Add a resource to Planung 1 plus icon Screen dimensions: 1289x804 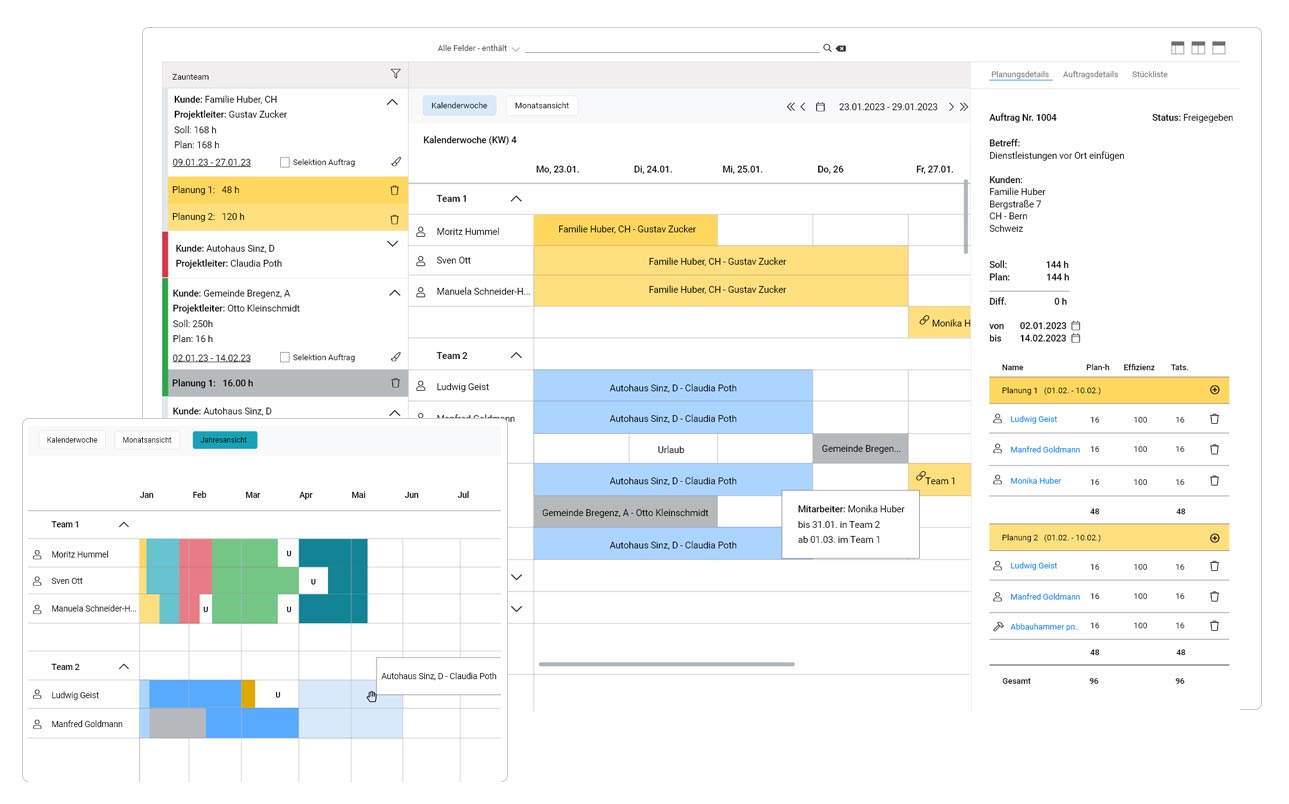(x=1214, y=390)
